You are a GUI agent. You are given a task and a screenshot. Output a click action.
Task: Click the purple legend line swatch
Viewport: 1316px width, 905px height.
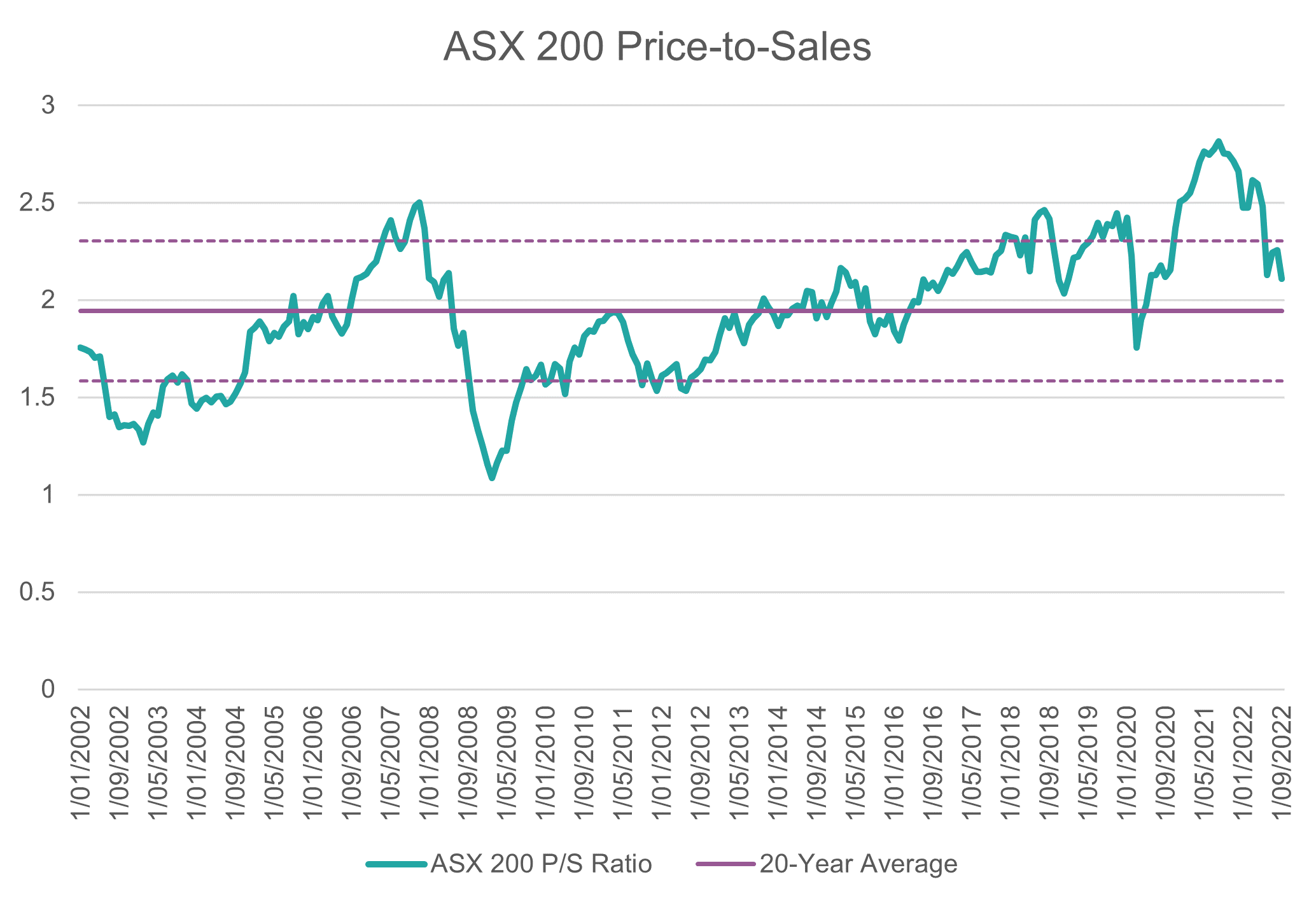pos(725,864)
